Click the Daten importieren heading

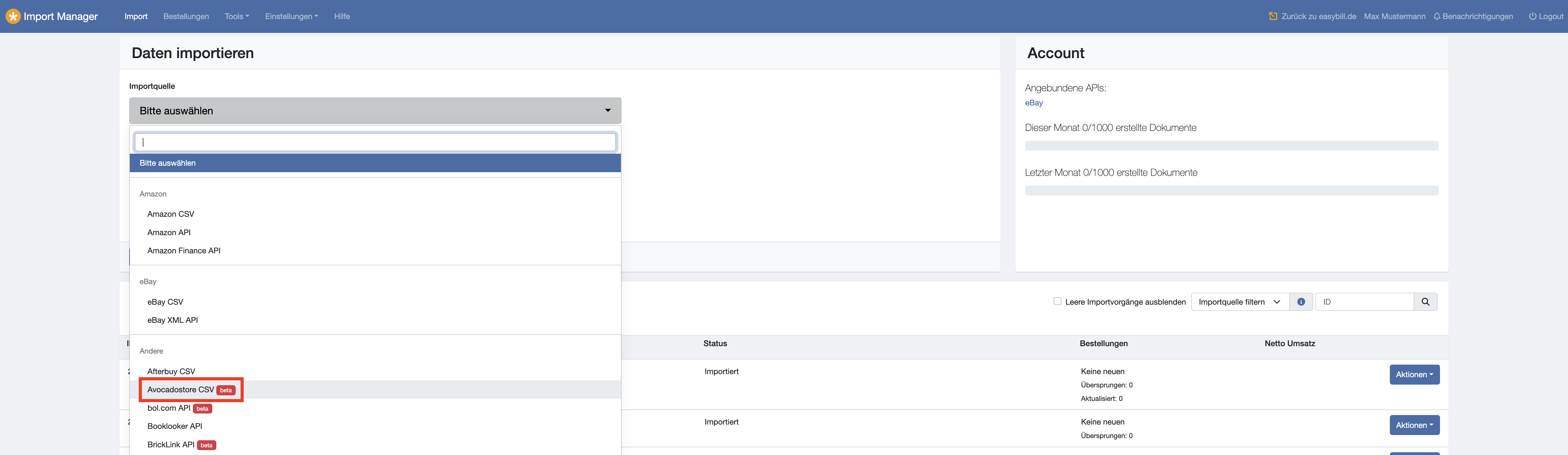[192, 53]
